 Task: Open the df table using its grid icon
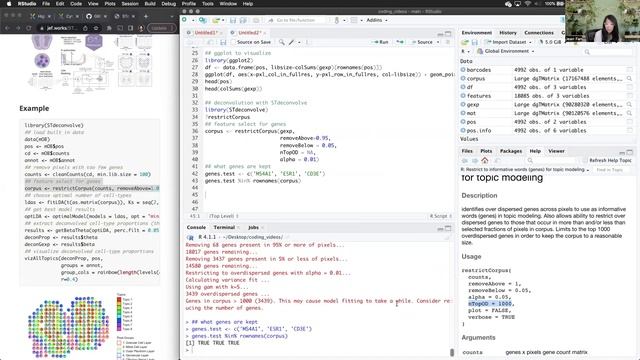pos(629,87)
